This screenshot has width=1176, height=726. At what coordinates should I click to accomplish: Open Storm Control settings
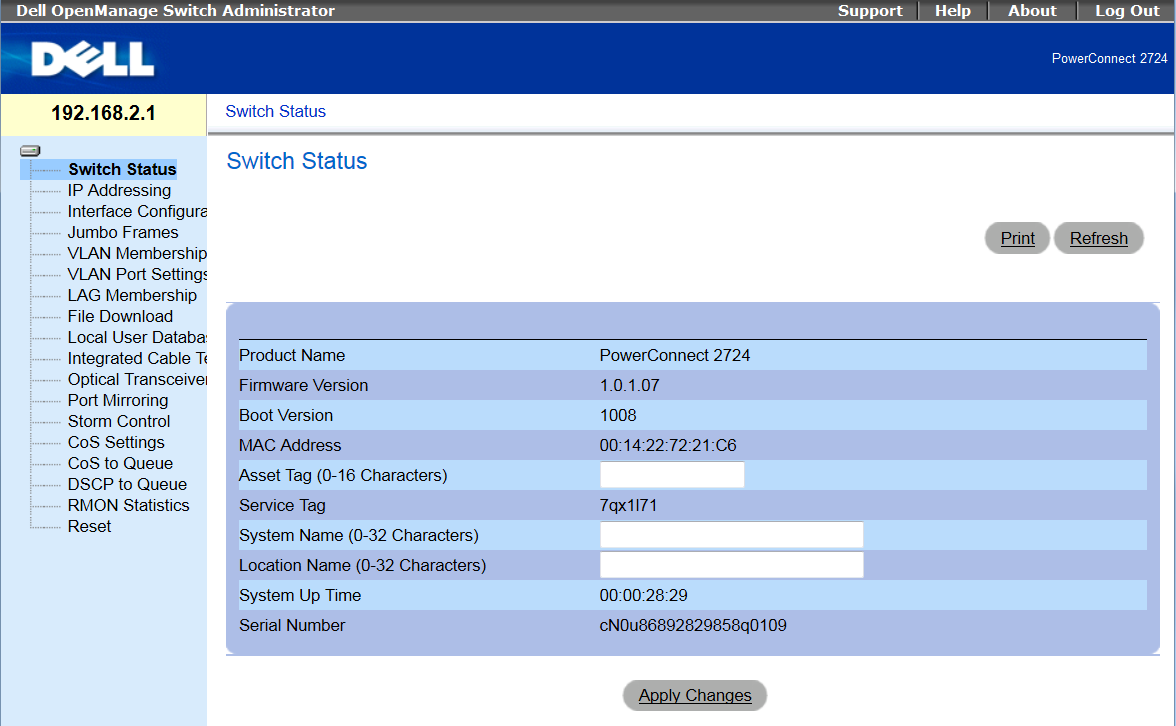coord(119,421)
